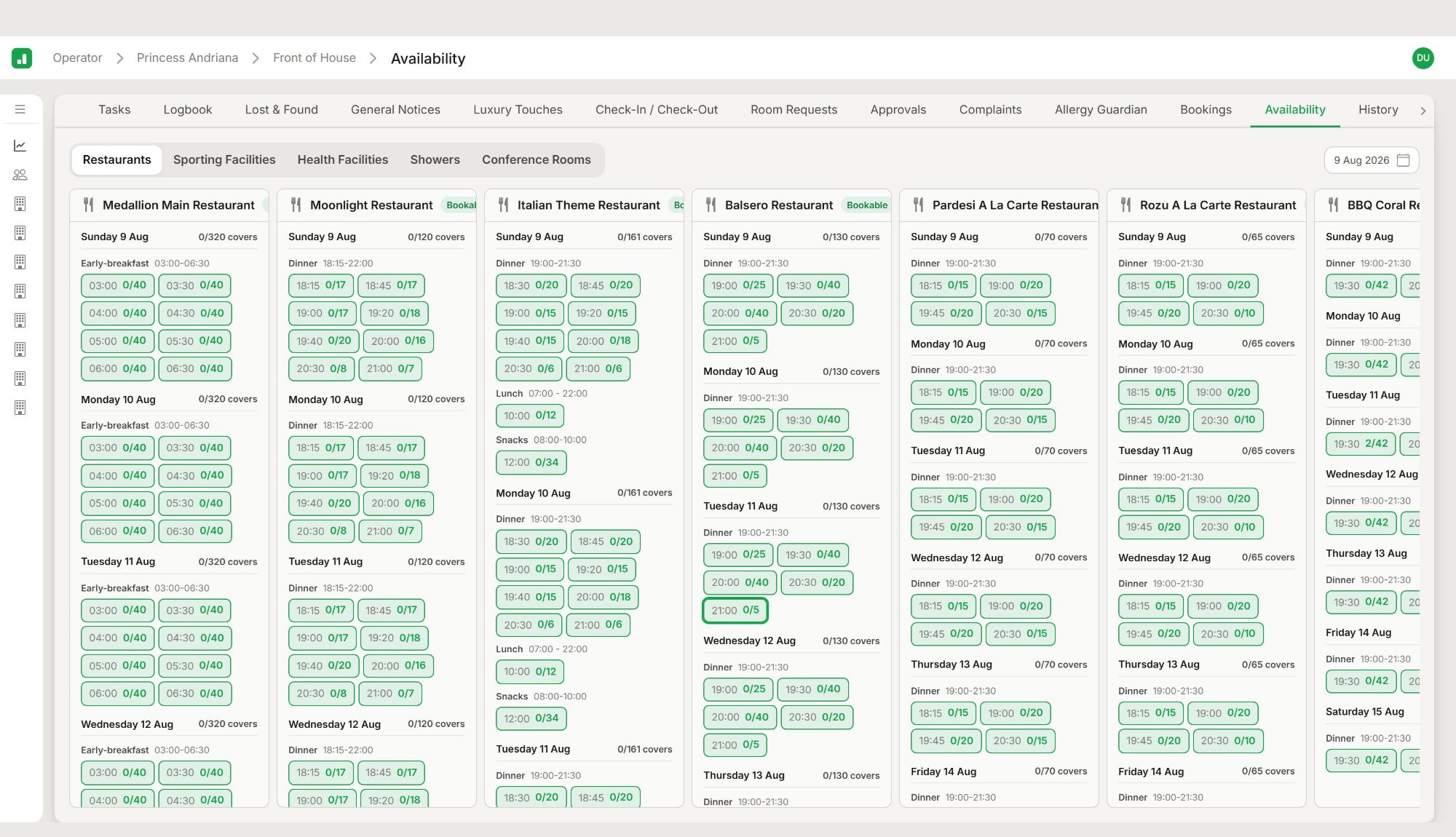Select 19:30 2/42 slot in BBQ Coral

point(1361,444)
